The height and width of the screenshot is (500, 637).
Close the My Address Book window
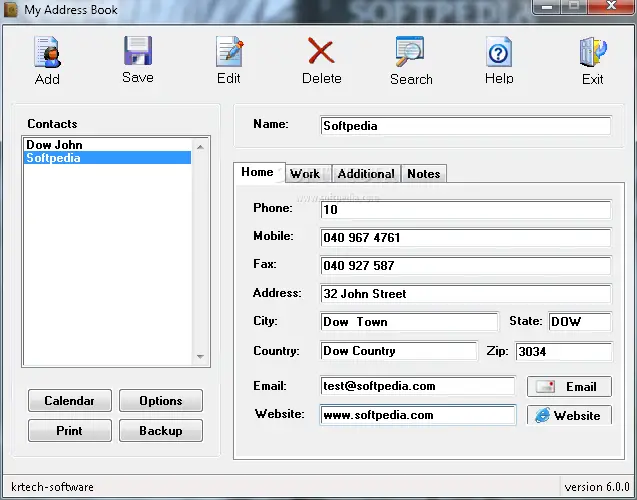[x=611, y=6]
